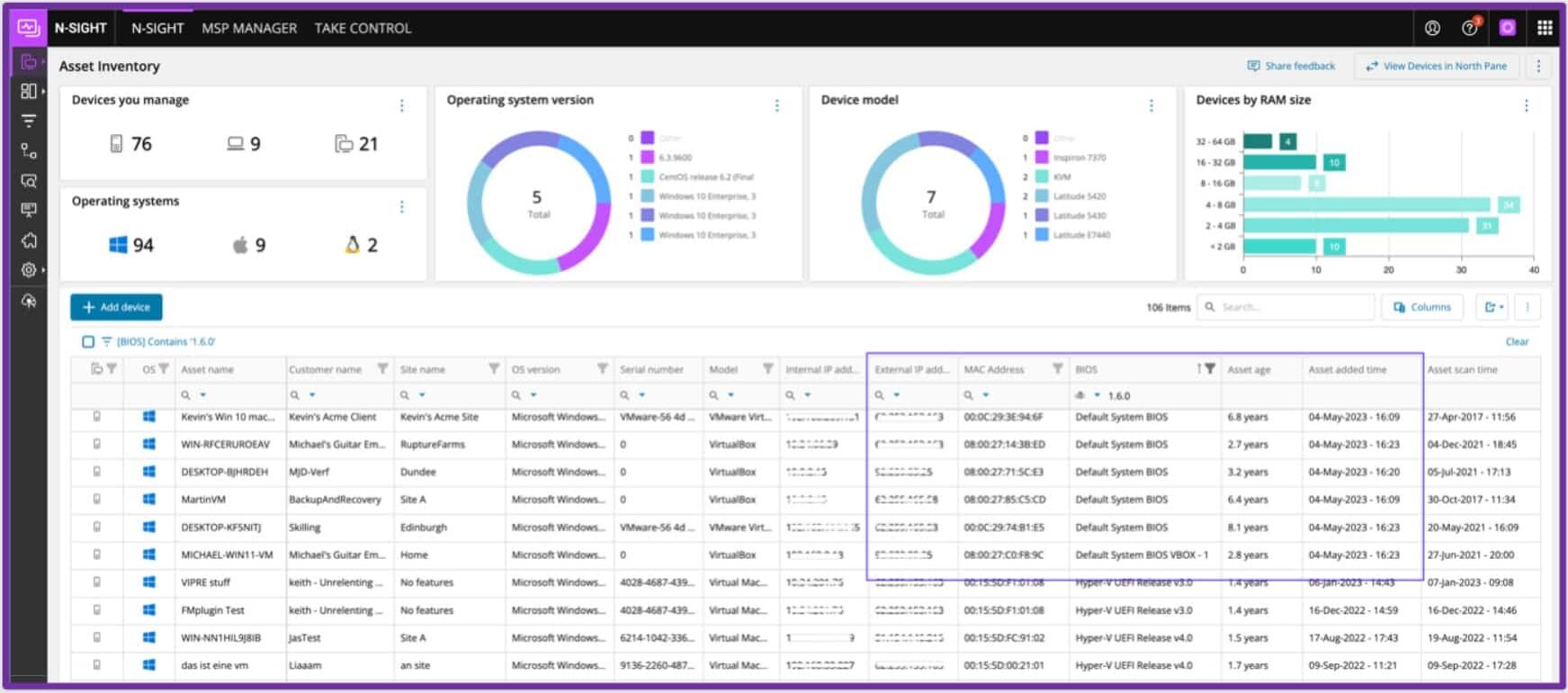Open the dashboard grid icon in sidebar

[29, 91]
